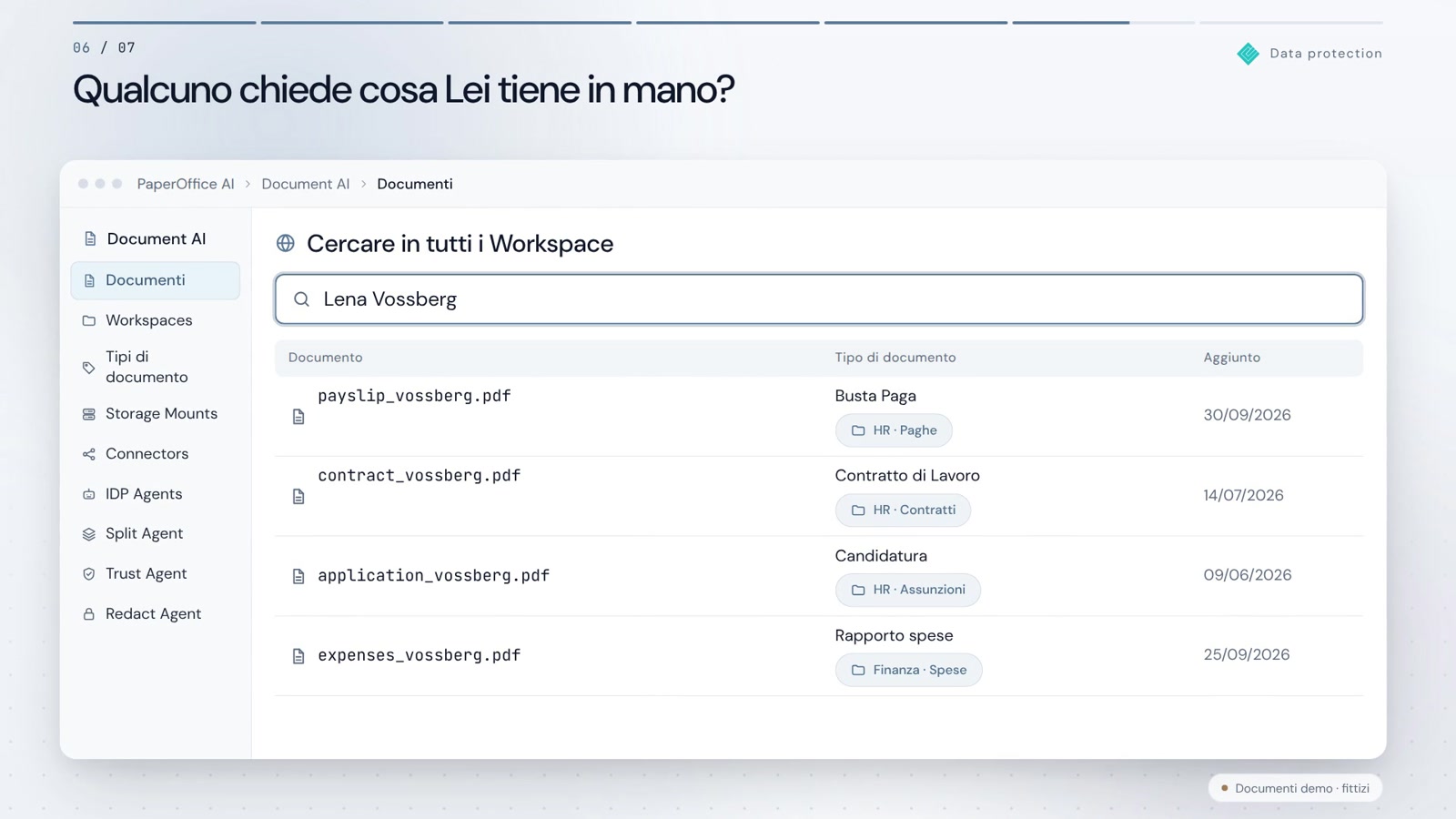The image size is (1456, 819).
Task: Click the file icon for contract_vossberg.pdf
Action: tap(298, 497)
